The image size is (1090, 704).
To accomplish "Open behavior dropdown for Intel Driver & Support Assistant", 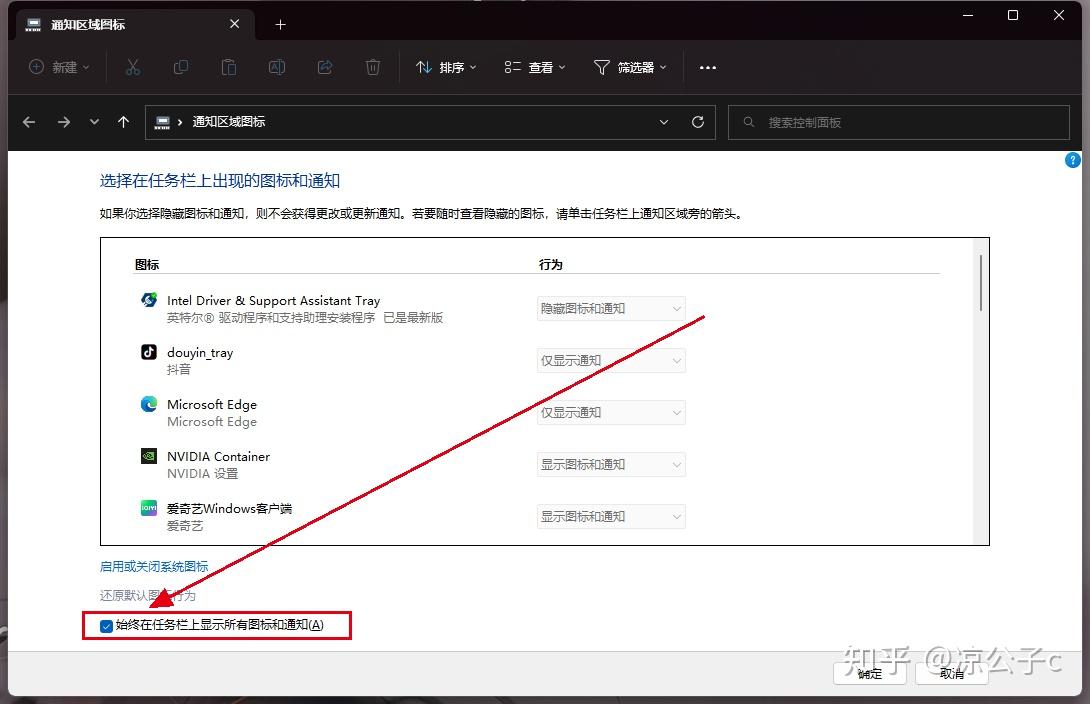I will [x=611, y=309].
